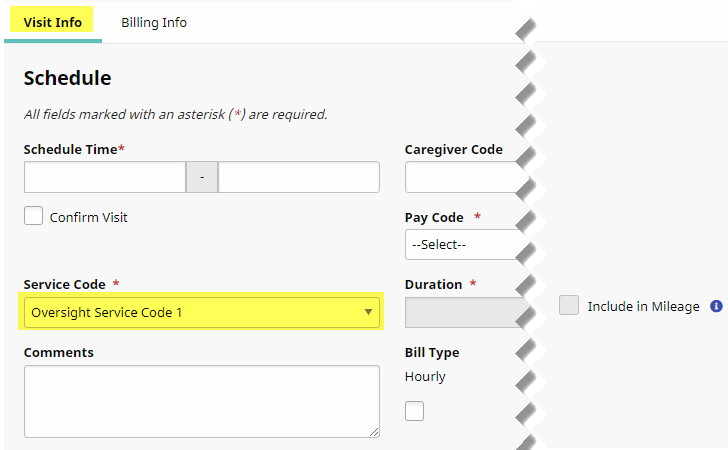The height and width of the screenshot is (450, 728).
Task: Expand the Oversight Service Code 1 dropdown
Action: (x=202, y=313)
